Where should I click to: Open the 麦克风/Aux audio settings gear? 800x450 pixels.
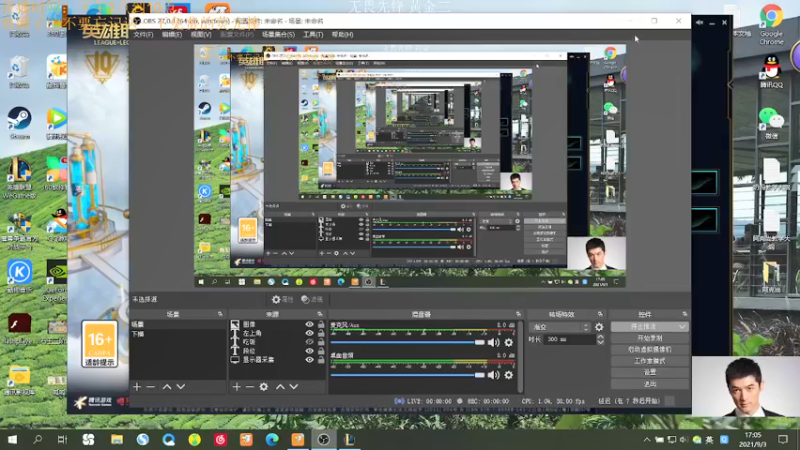(509, 342)
